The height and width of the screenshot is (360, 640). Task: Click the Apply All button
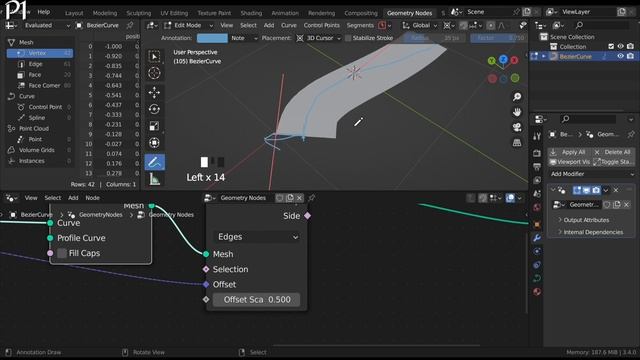tap(569, 152)
